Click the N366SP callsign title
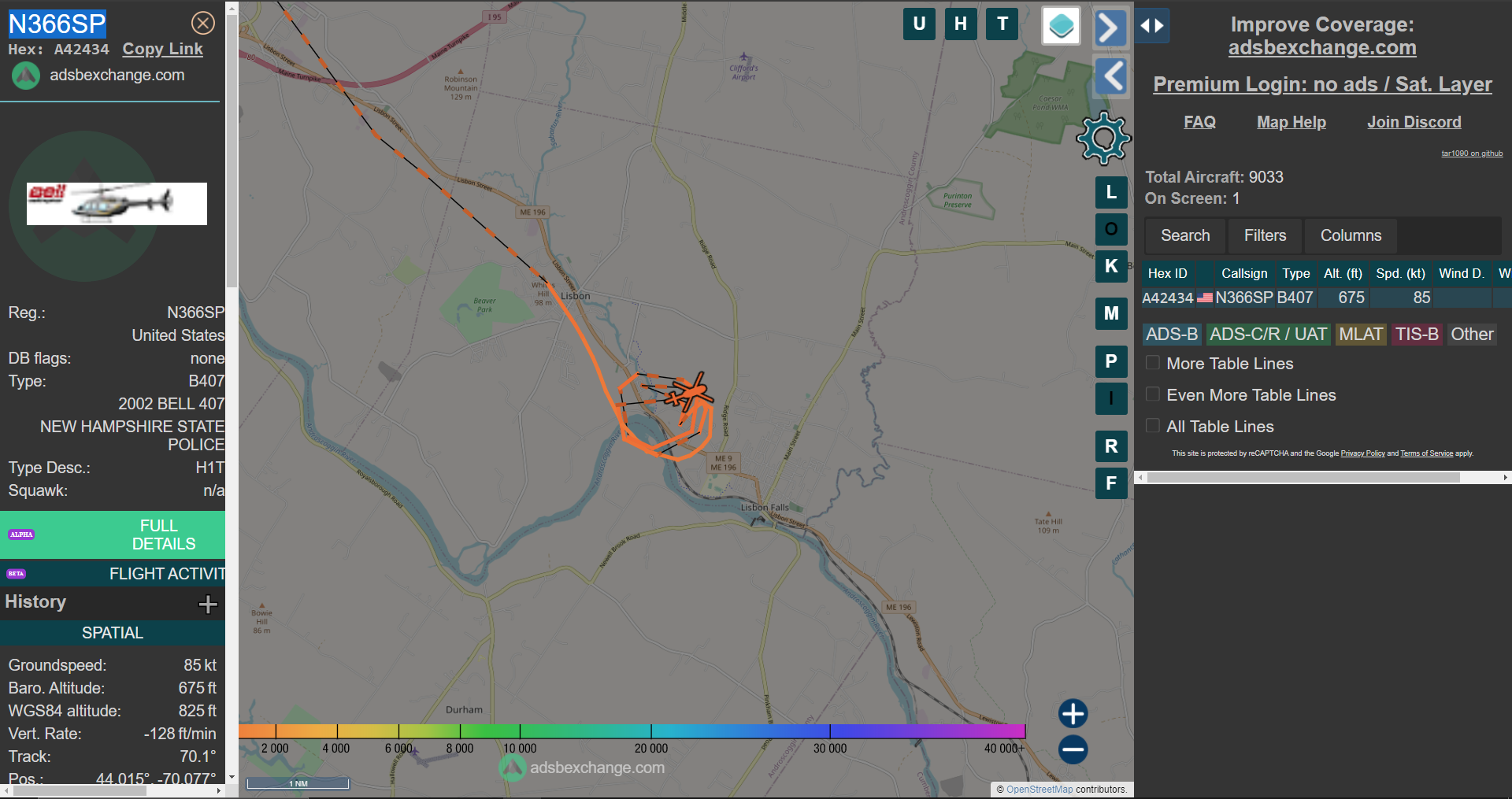Image resolution: width=1512 pixels, height=799 pixels. click(x=57, y=24)
